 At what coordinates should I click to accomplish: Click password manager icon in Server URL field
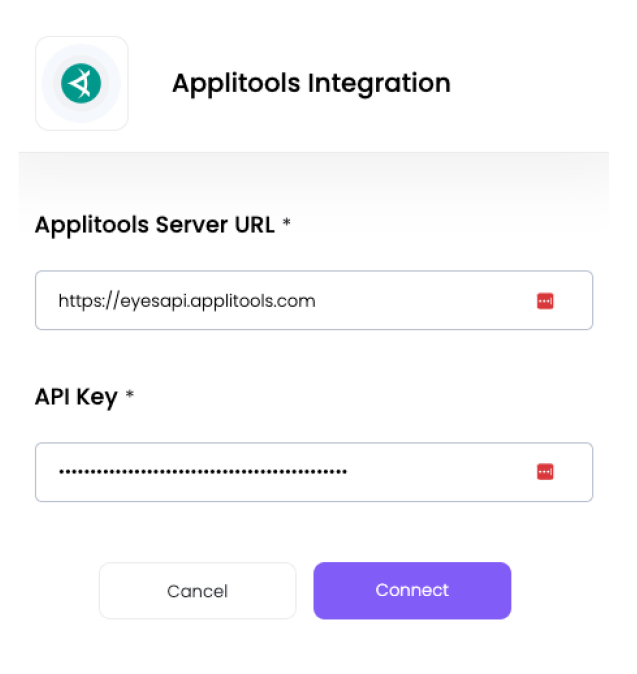pos(545,301)
